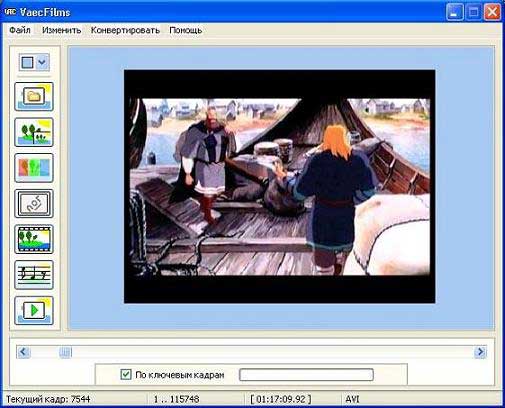Open the Файл menu

pos(20,30)
